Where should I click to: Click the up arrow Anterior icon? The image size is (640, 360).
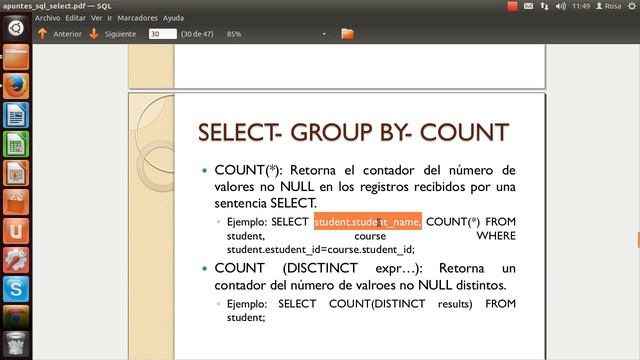[x=42, y=34]
